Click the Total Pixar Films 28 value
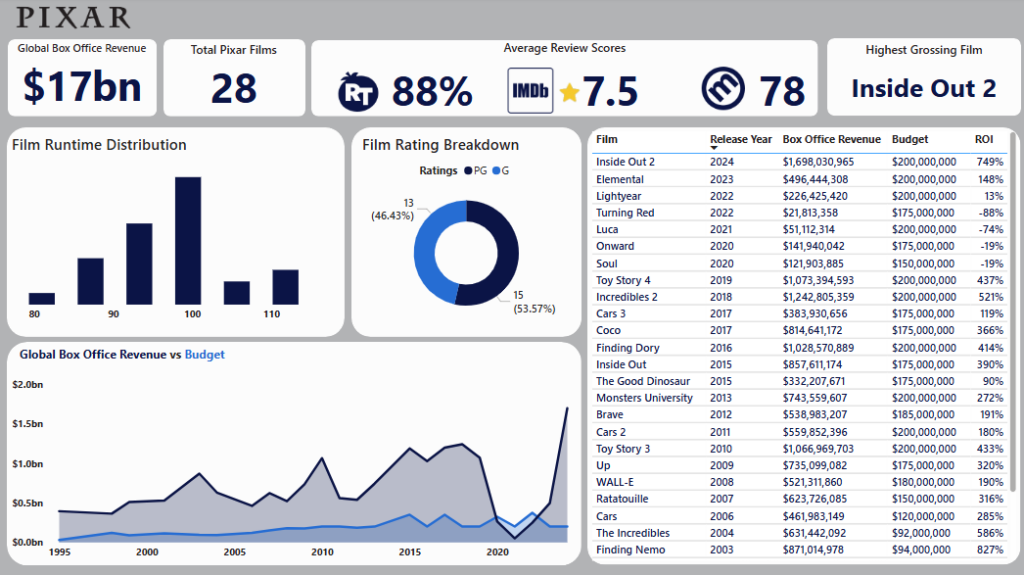This screenshot has width=1024, height=575. click(x=234, y=89)
